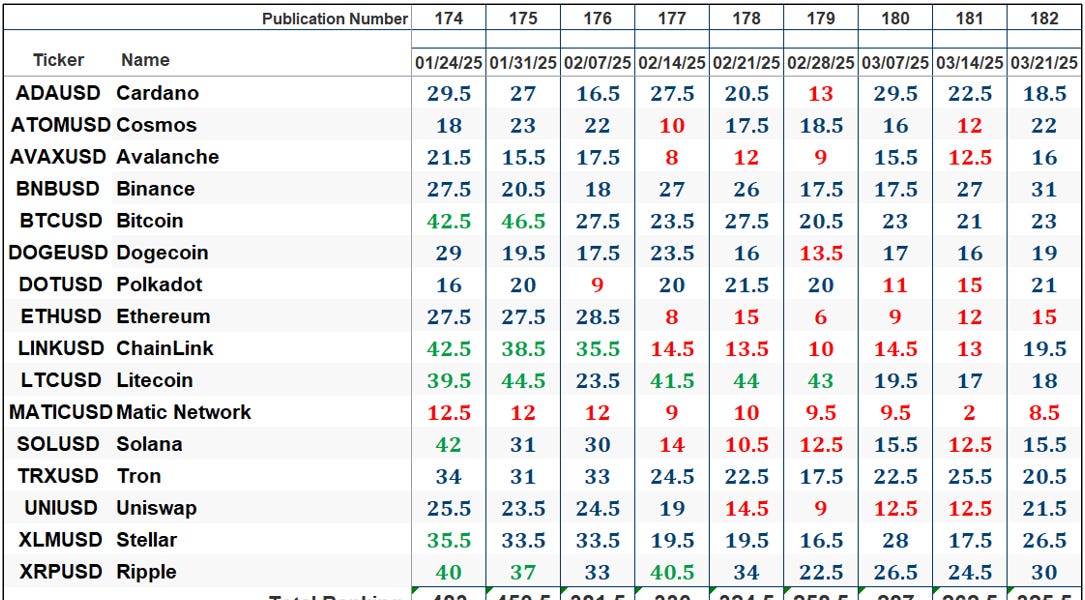This screenshot has width=1085, height=600.
Task: Click Stellar's 26.5 value for 03/21/25
Action: [x=1044, y=540]
